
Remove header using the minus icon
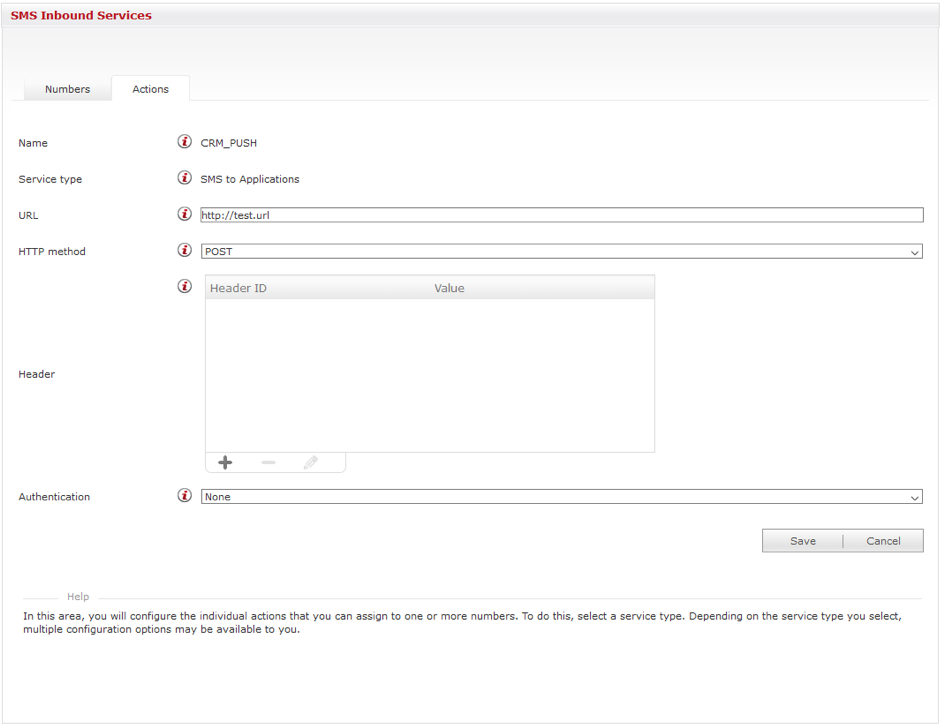268,462
